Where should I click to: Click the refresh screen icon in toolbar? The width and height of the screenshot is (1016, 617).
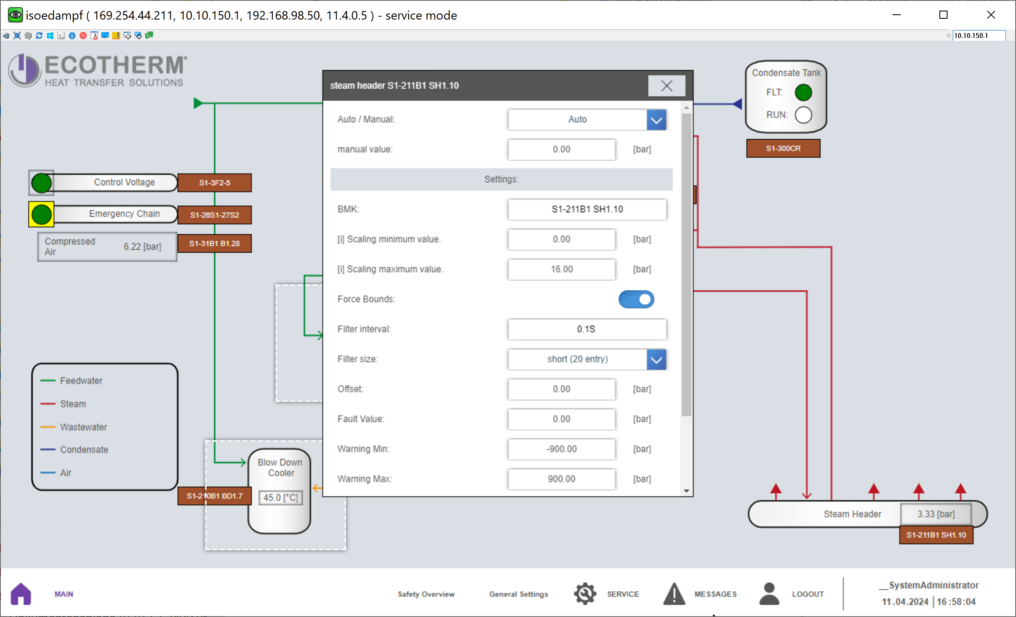pos(39,36)
